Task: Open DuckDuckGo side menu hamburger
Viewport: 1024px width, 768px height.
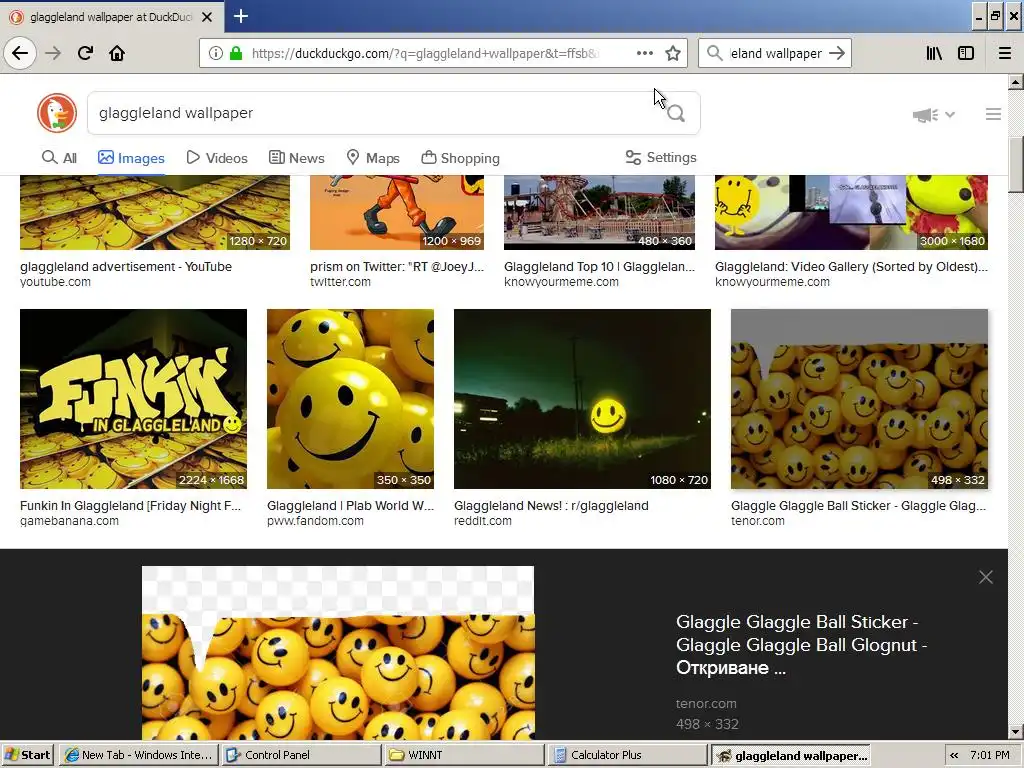Action: (x=993, y=114)
